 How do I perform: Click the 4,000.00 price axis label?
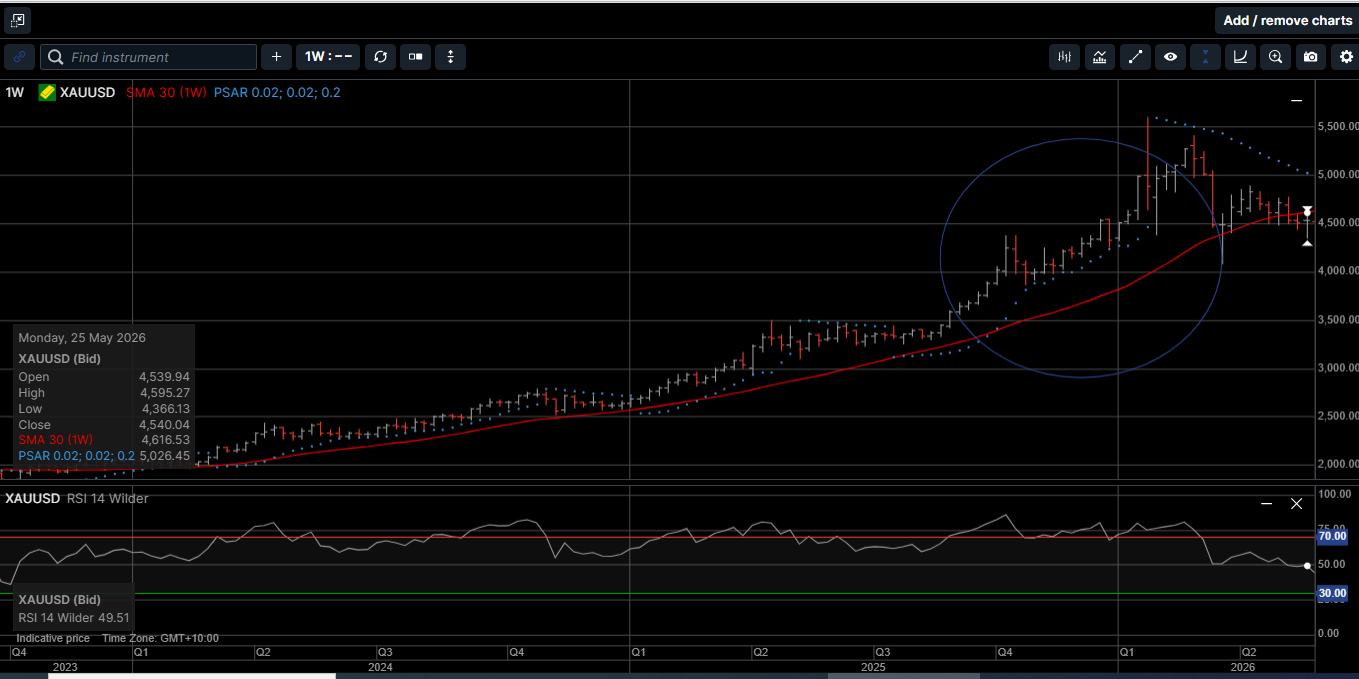pyautogui.click(x=1338, y=271)
